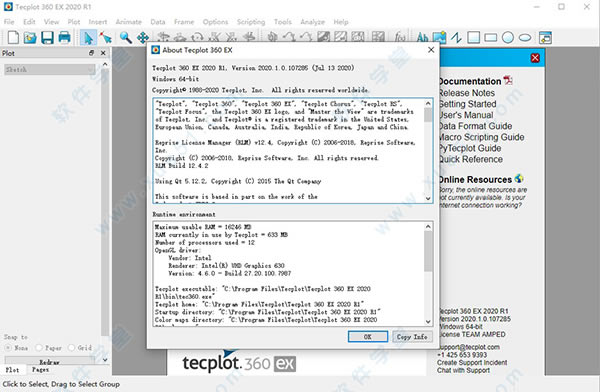Open the Frame menu

(184, 22)
